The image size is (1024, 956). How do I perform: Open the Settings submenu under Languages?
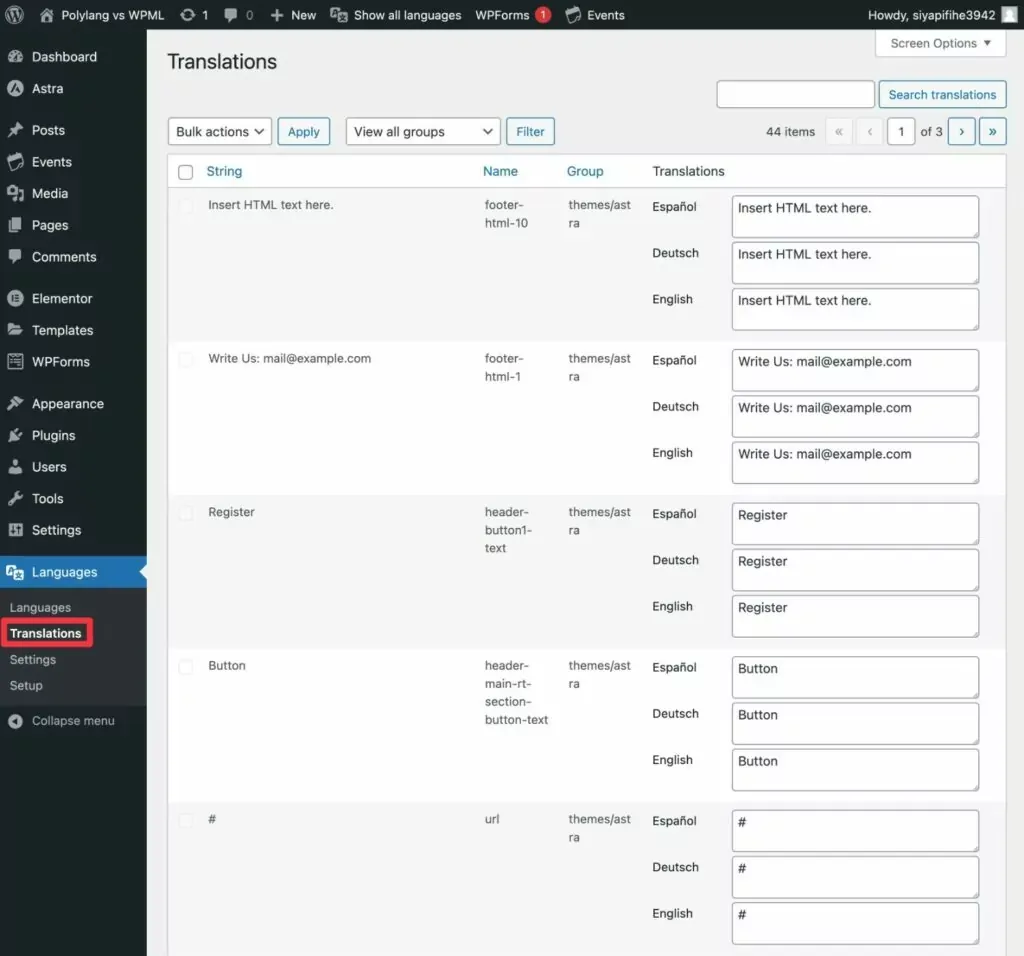33,660
